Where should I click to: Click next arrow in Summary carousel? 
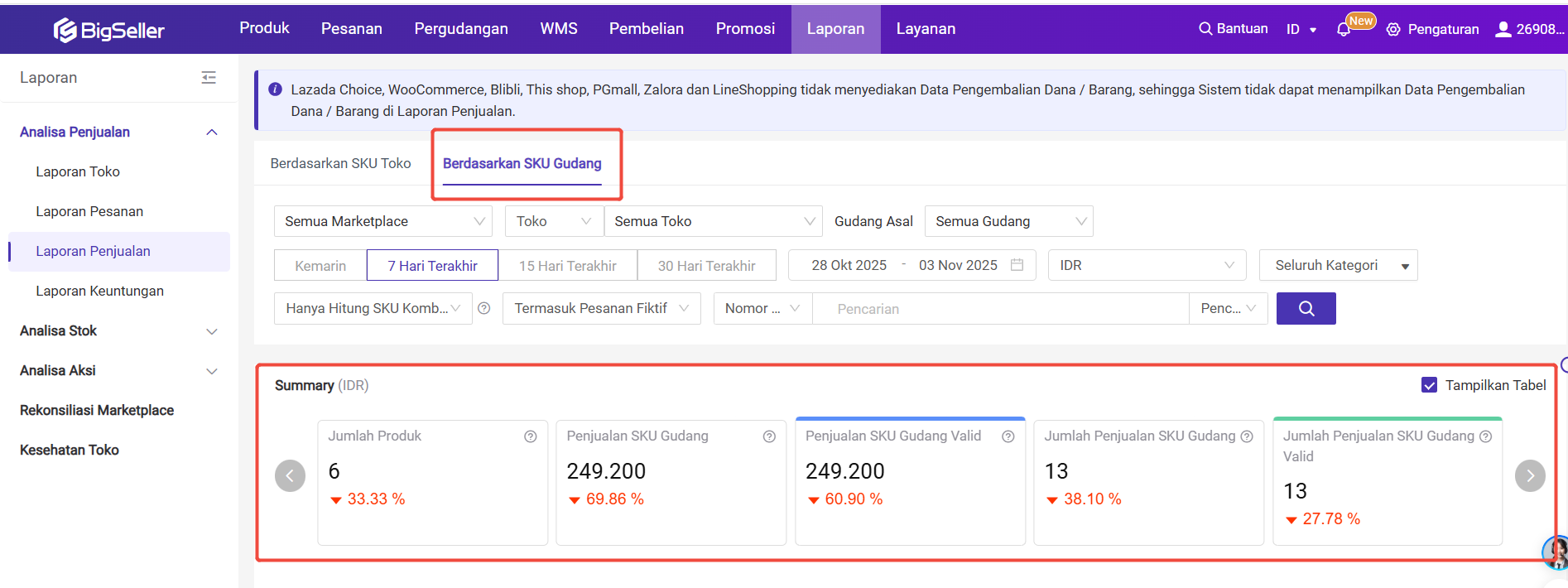(1529, 475)
